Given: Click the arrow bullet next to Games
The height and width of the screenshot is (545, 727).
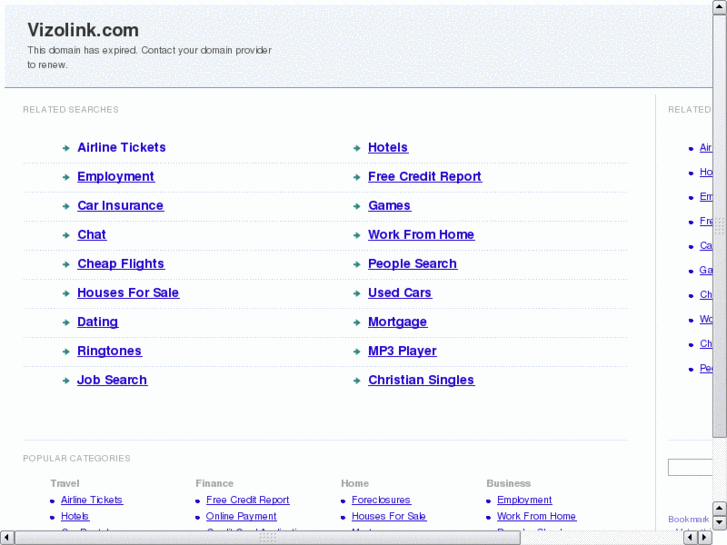Looking at the screenshot, I should click(x=356, y=206).
